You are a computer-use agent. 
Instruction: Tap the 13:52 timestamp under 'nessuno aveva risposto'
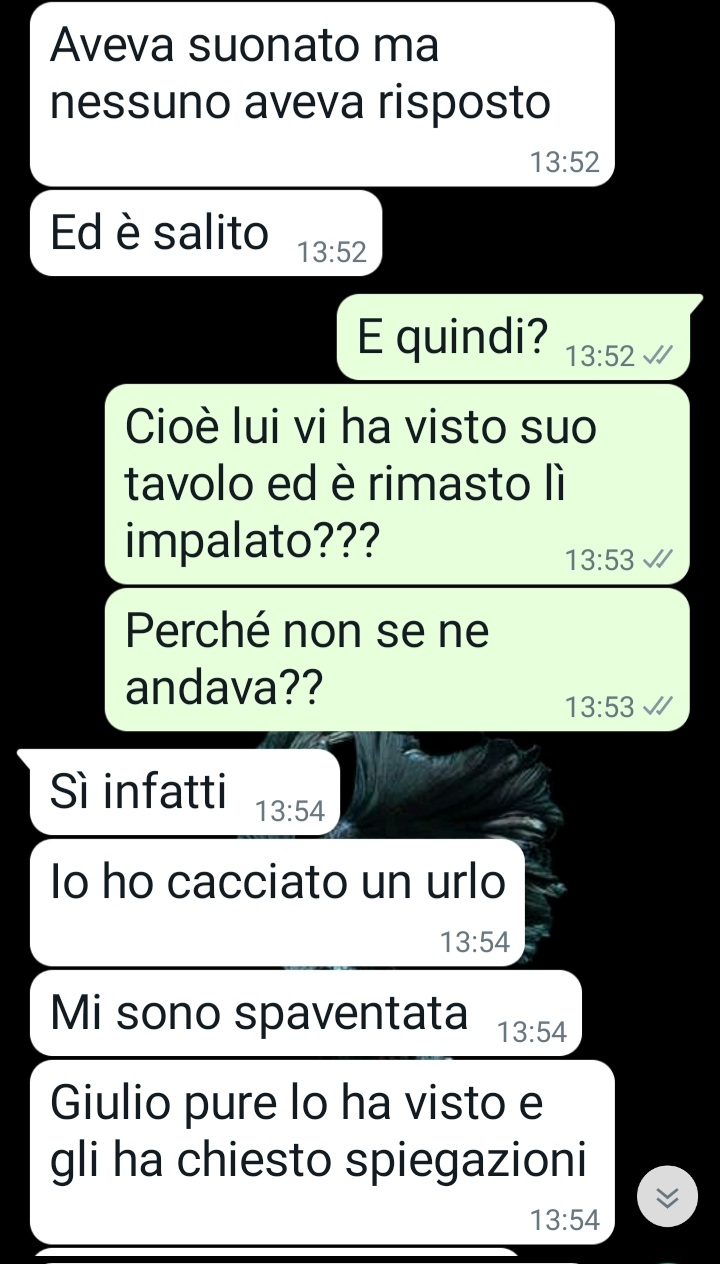(565, 163)
